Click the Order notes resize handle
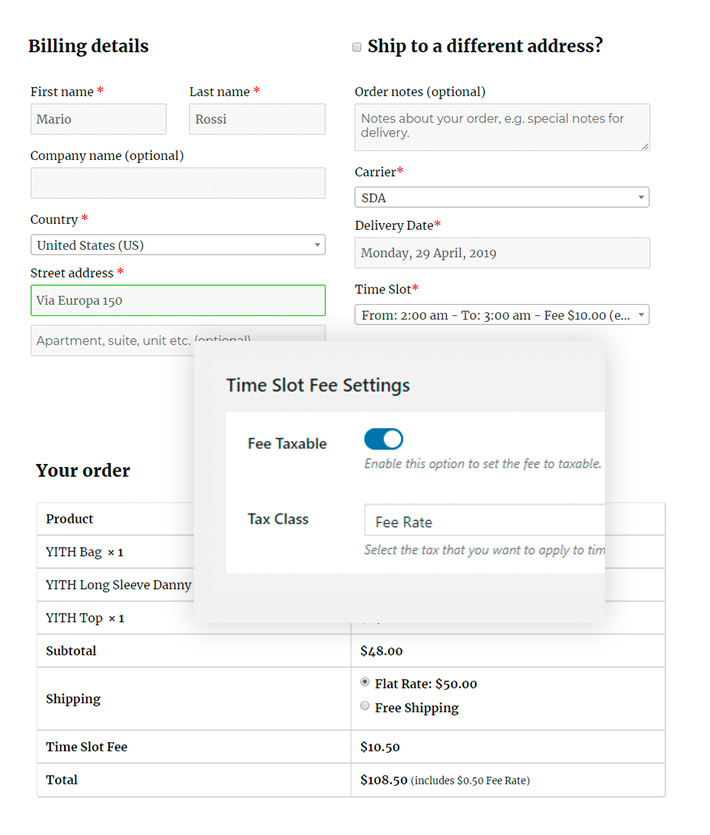 tap(645, 146)
